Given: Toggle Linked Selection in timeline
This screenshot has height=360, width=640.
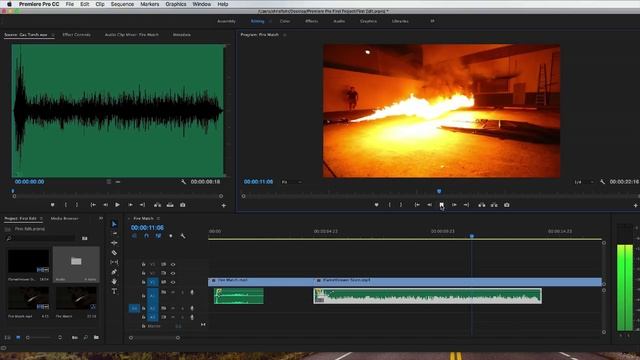Looking at the screenshot, I should click(158, 236).
